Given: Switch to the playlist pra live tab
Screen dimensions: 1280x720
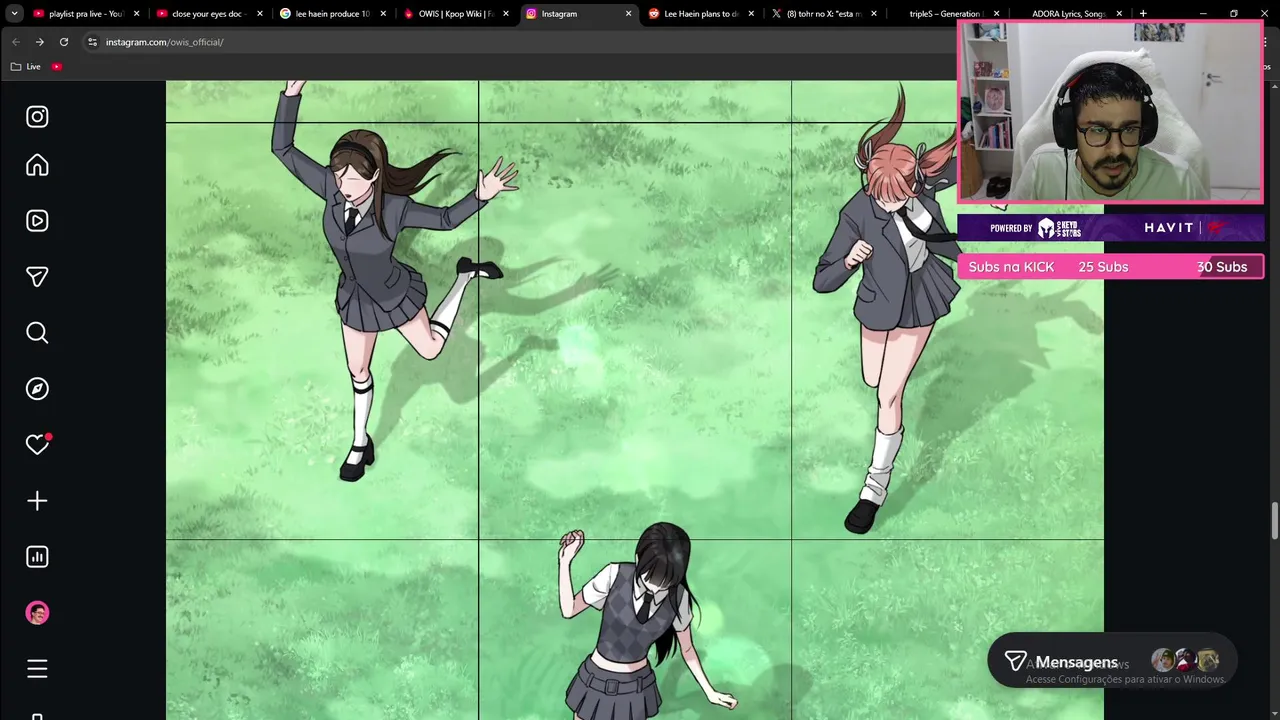Looking at the screenshot, I should tap(86, 14).
